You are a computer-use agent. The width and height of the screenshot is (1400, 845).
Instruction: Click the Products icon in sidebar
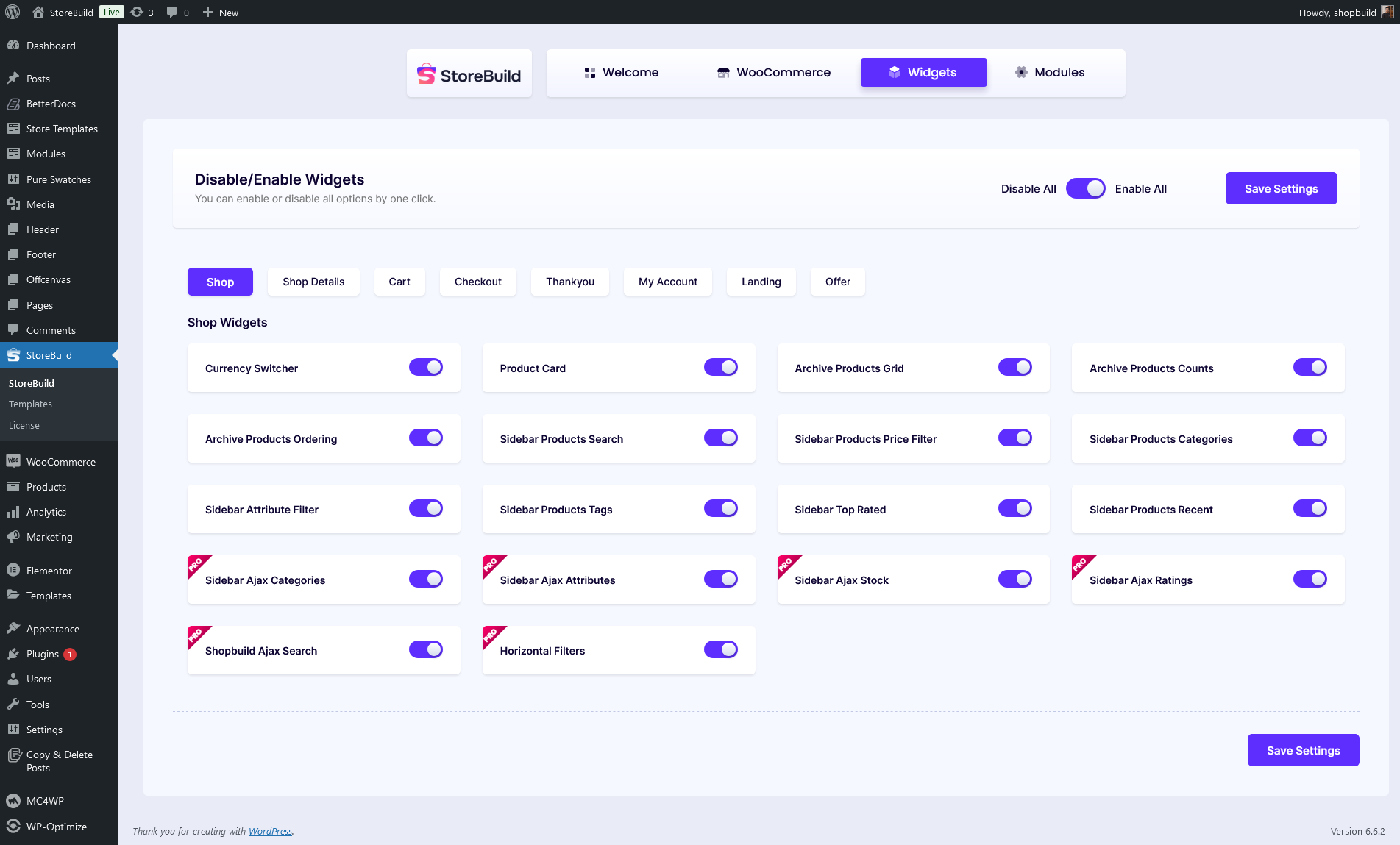pos(13,487)
